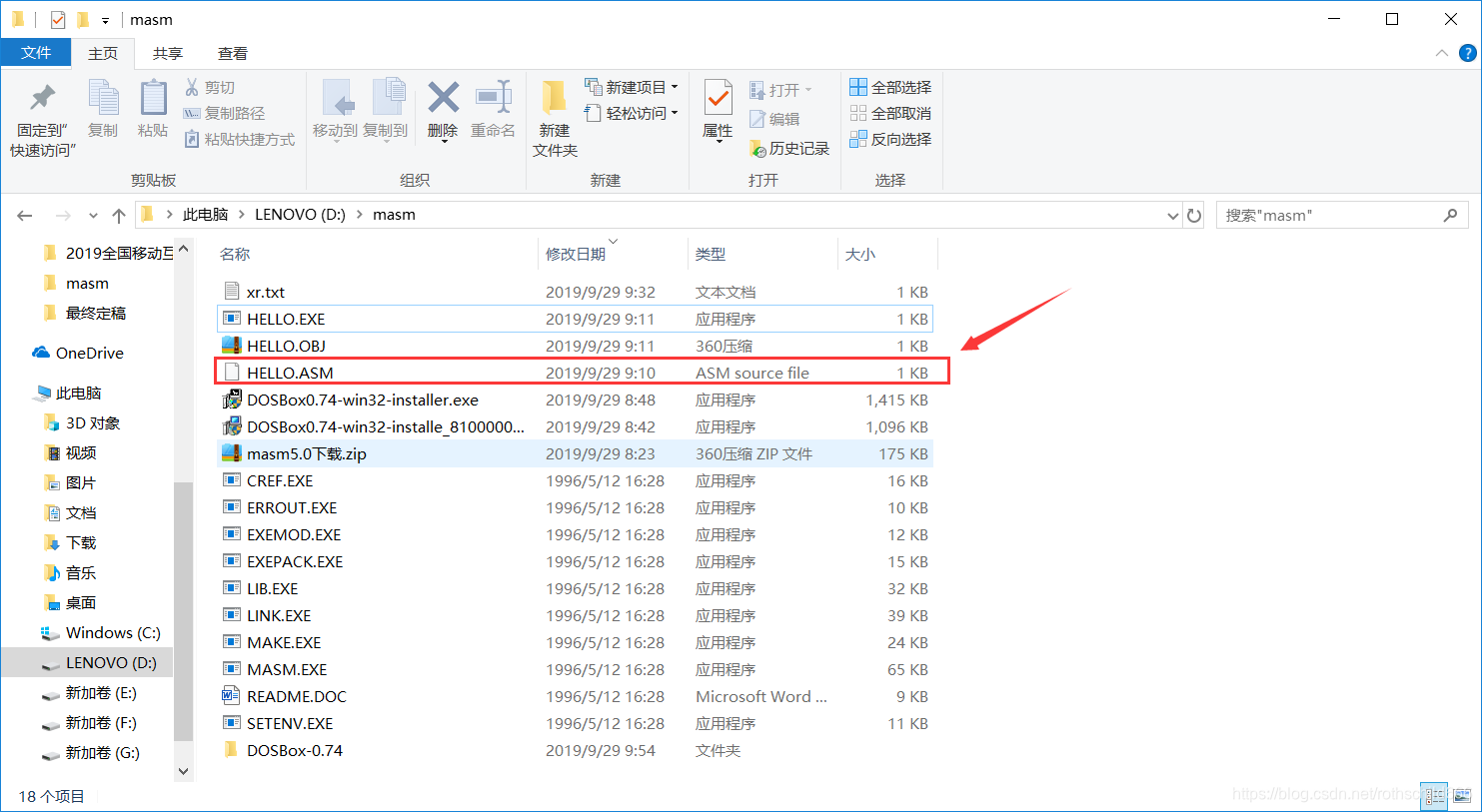Select the HELLO.OBJ file
This screenshot has width=1482, height=812.
point(575,346)
